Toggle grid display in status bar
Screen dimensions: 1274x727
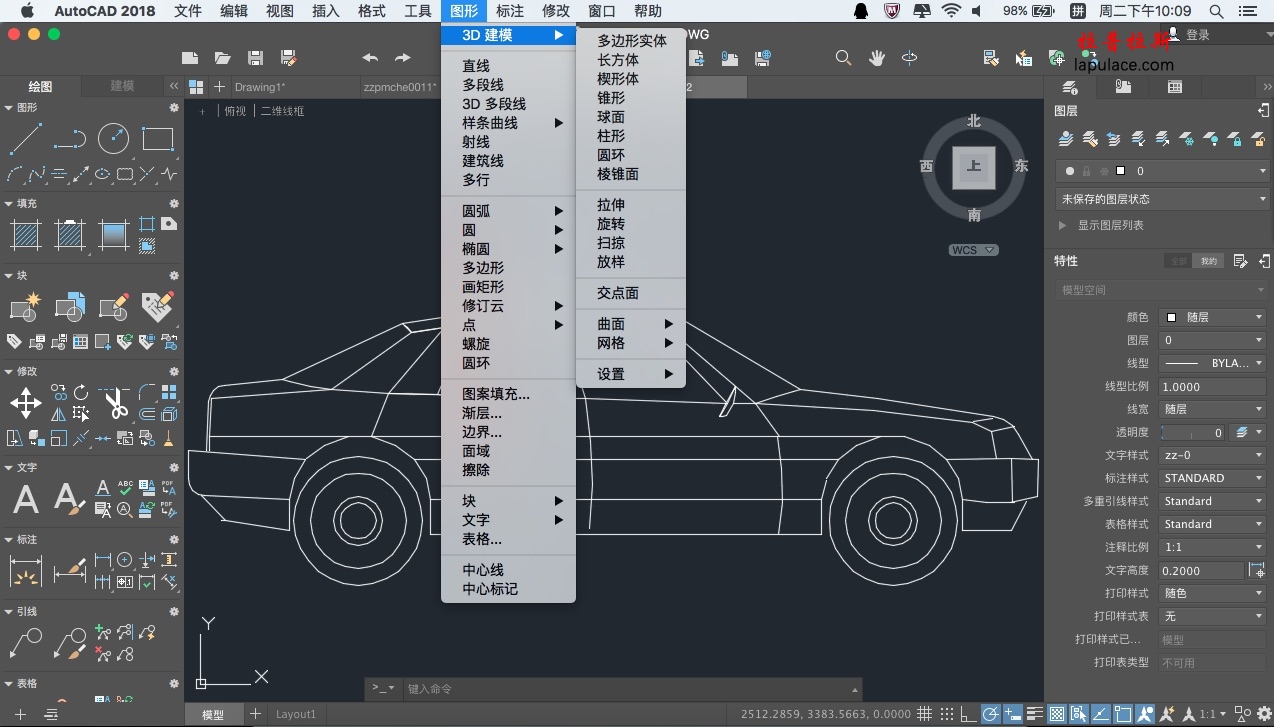925,714
